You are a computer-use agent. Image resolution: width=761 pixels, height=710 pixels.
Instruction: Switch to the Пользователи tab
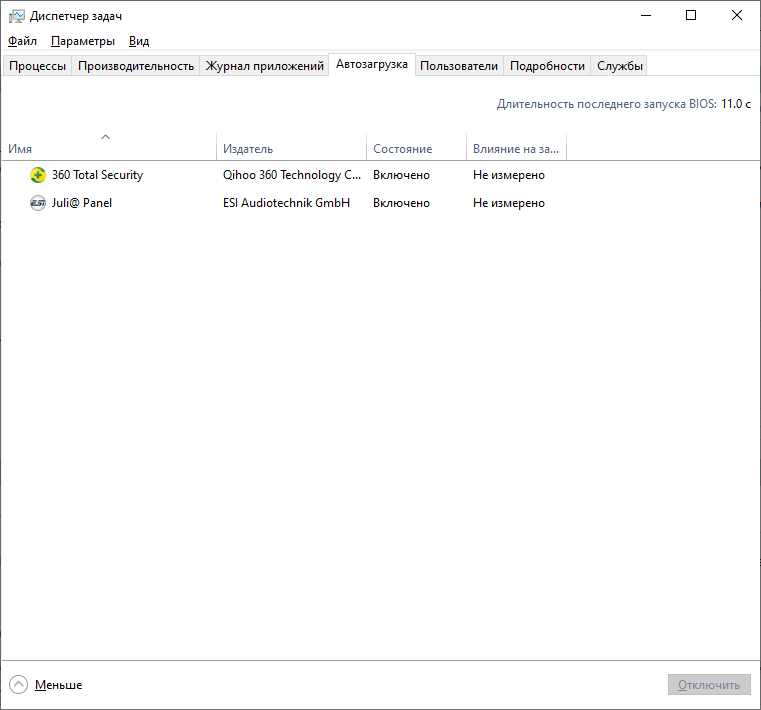(x=459, y=66)
